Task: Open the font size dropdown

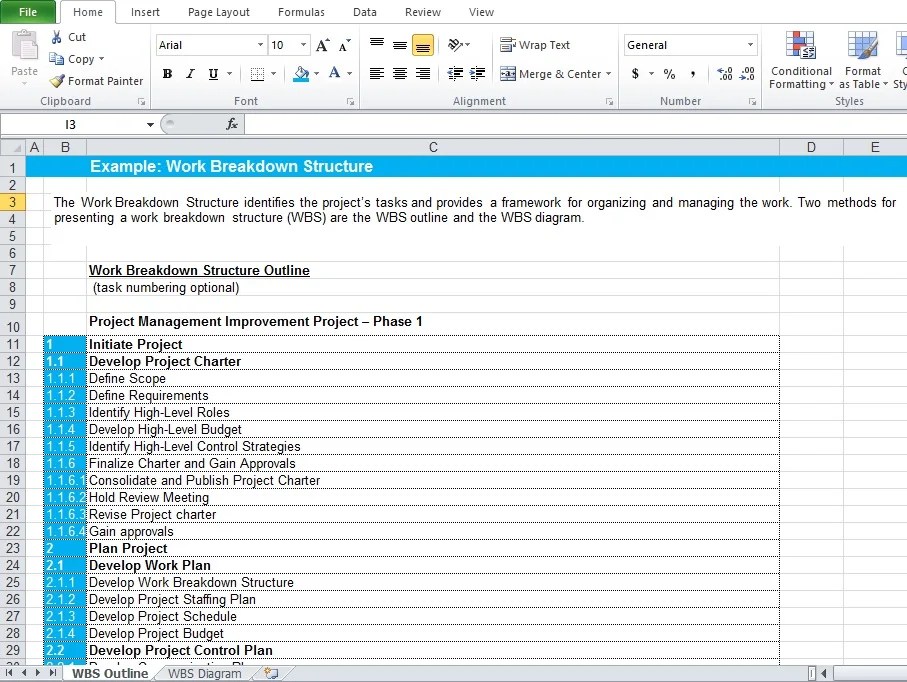Action: 303,45
